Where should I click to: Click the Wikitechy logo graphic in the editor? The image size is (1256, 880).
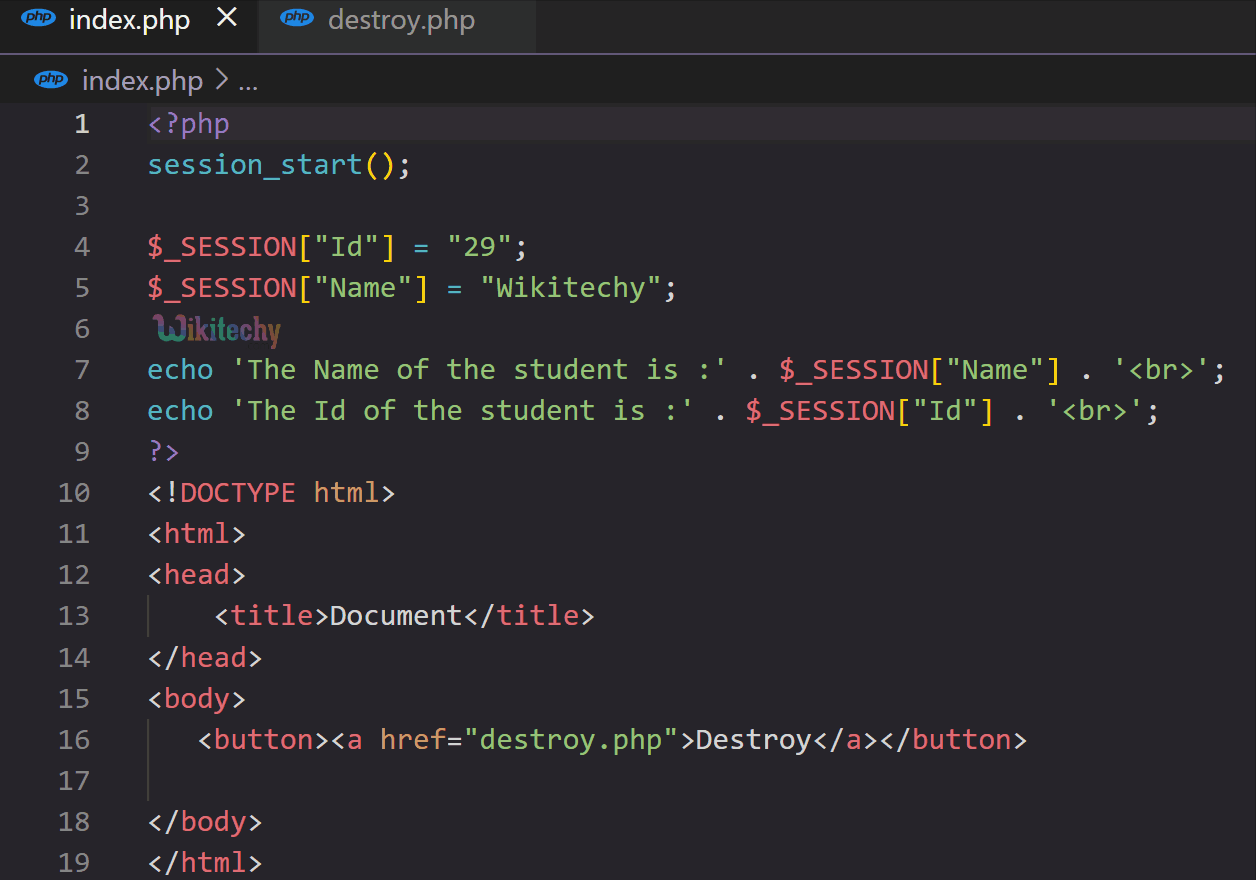pos(215,328)
